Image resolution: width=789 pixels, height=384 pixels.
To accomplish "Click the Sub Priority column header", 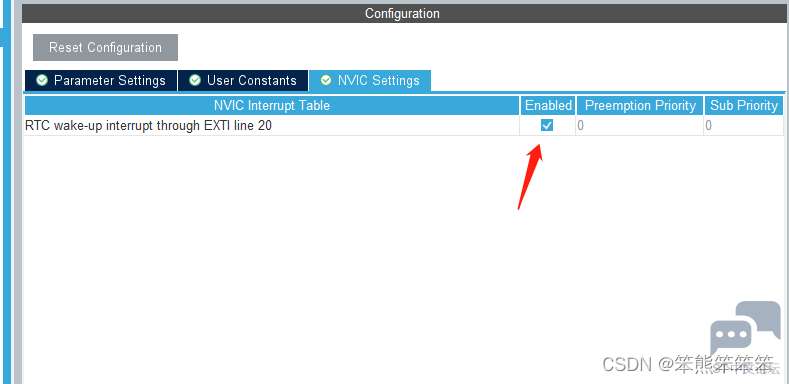I will click(x=744, y=105).
